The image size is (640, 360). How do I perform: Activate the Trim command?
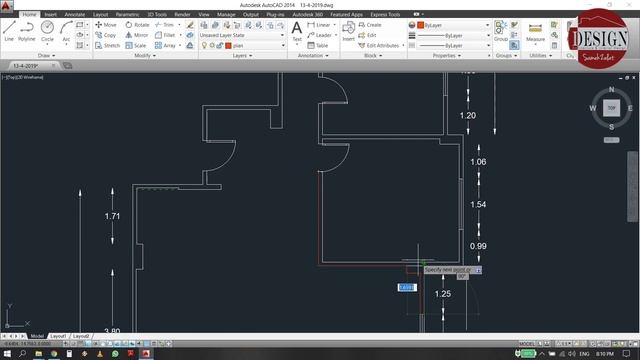(x=164, y=25)
